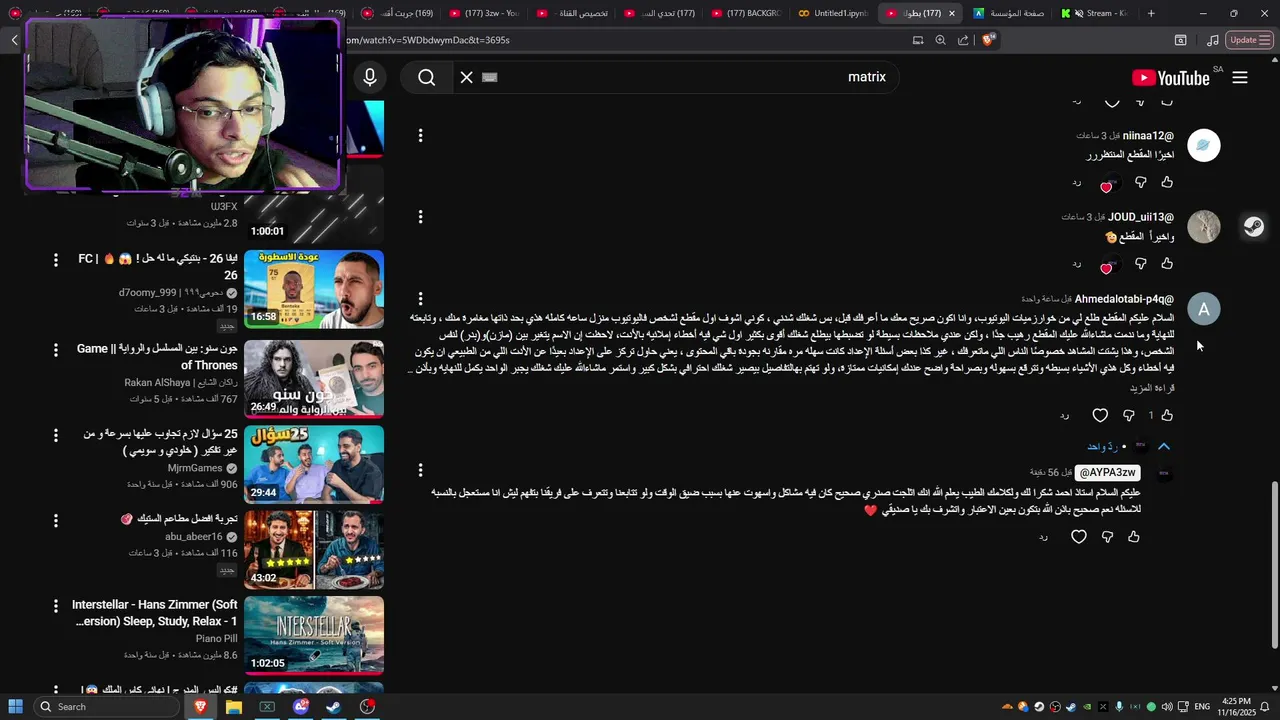Open options for the 25 سؤال video
This screenshot has width=1280, height=720.
pos(56,435)
